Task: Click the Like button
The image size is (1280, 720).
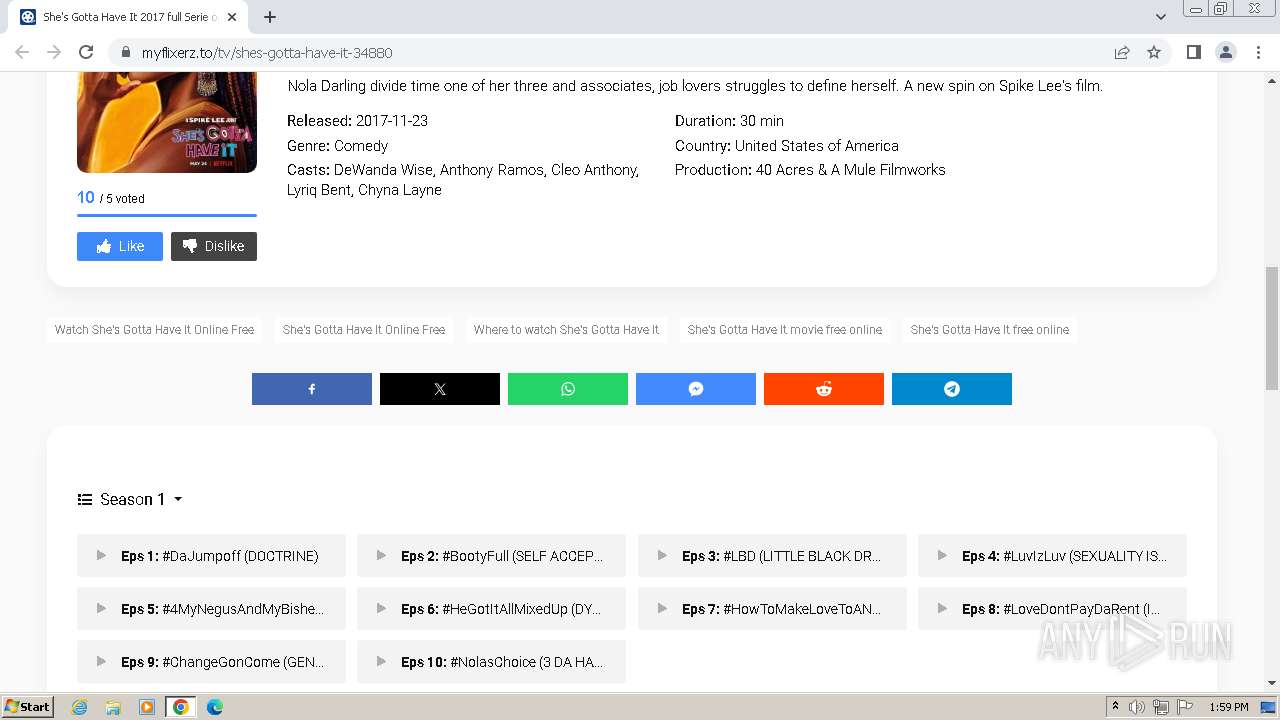Action: (x=120, y=246)
